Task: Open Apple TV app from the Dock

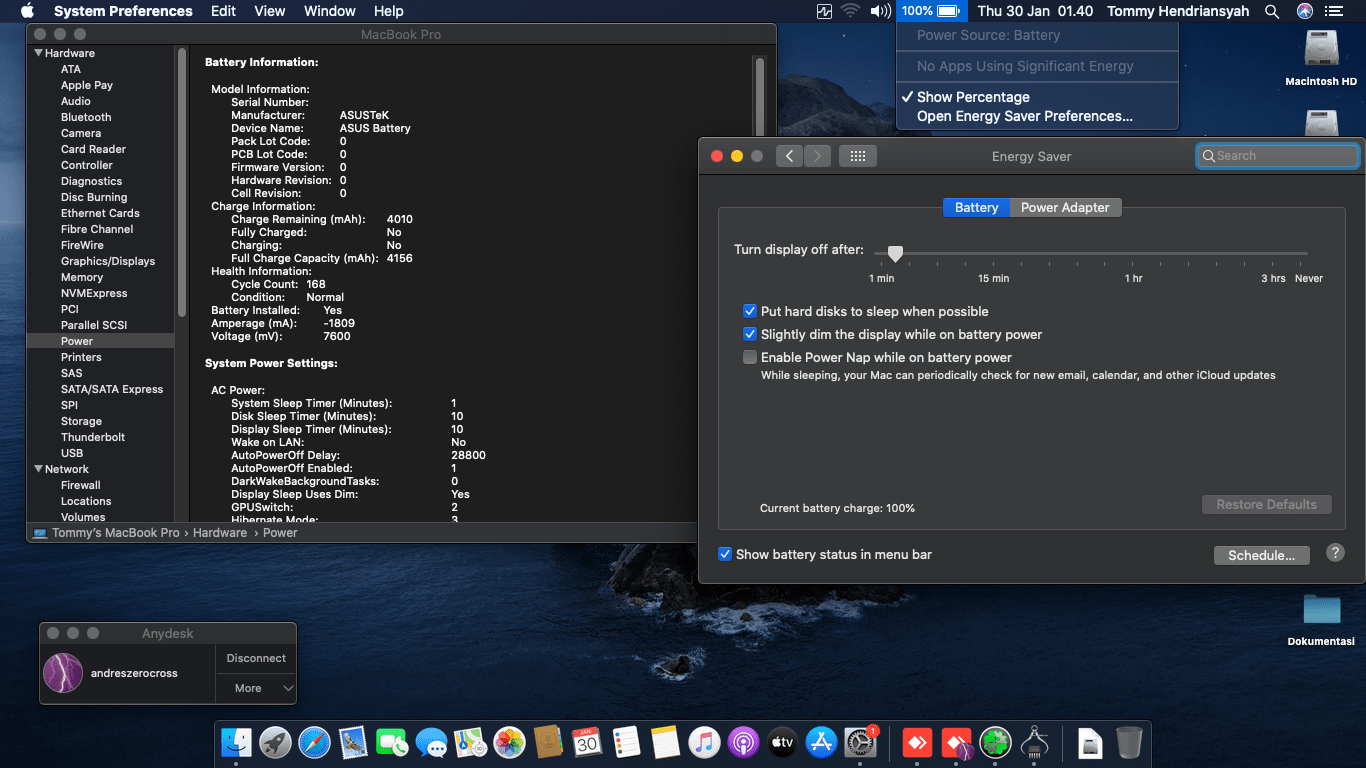Action: click(782, 742)
